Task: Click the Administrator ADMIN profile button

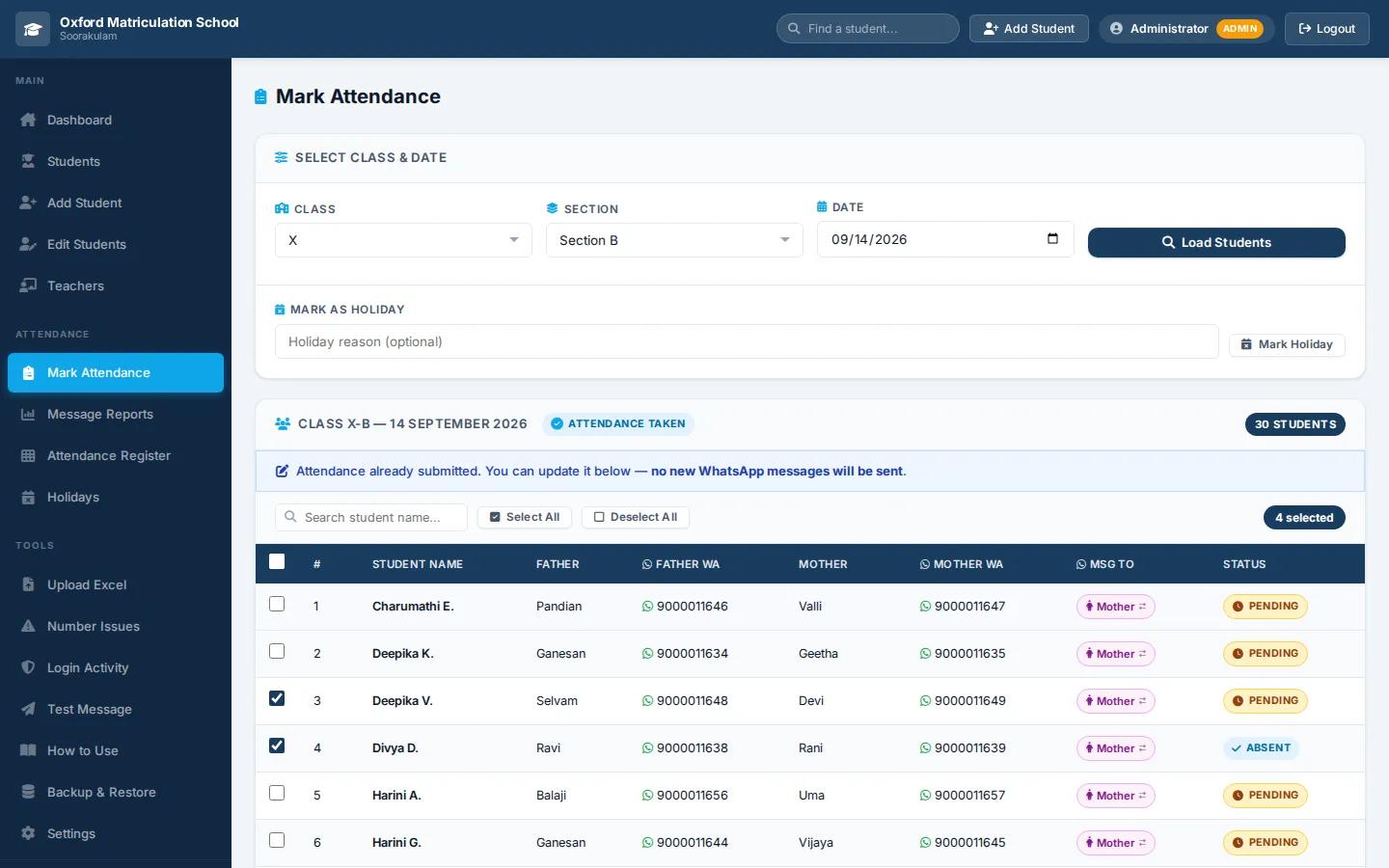Action: pyautogui.click(x=1186, y=29)
